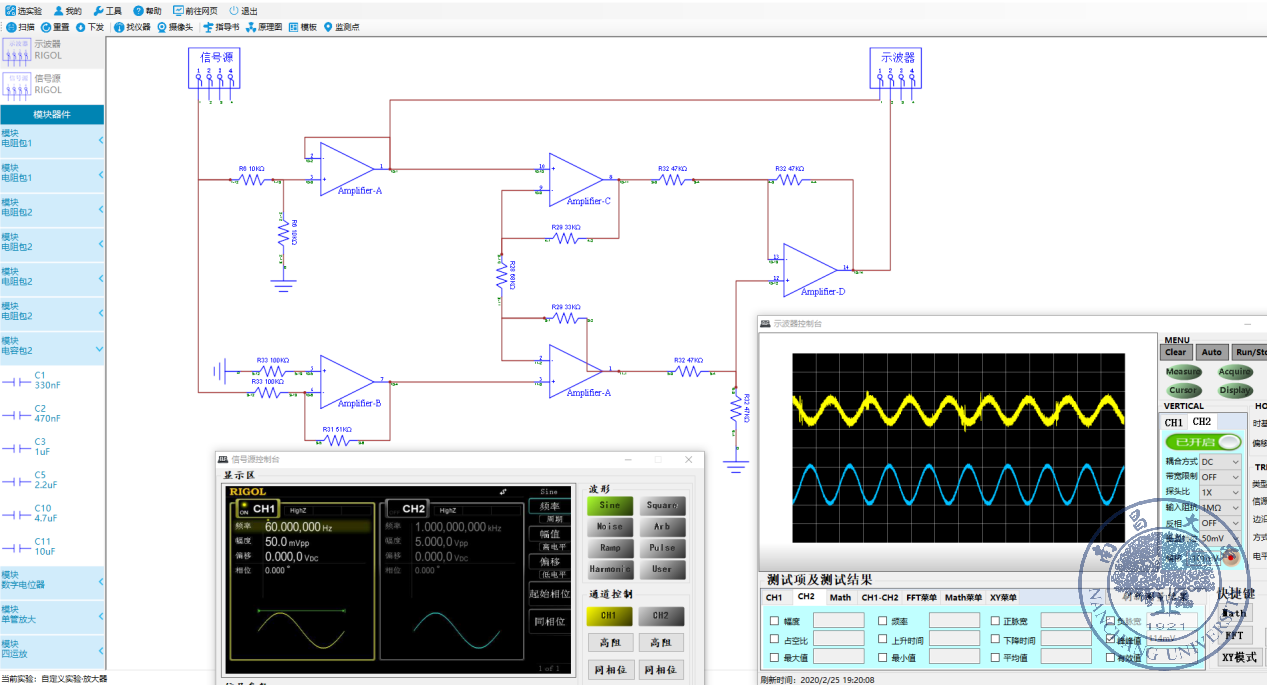Enable the 最大值 measurement checkbox
Screen dimensions: 1267x685
pos(774,658)
